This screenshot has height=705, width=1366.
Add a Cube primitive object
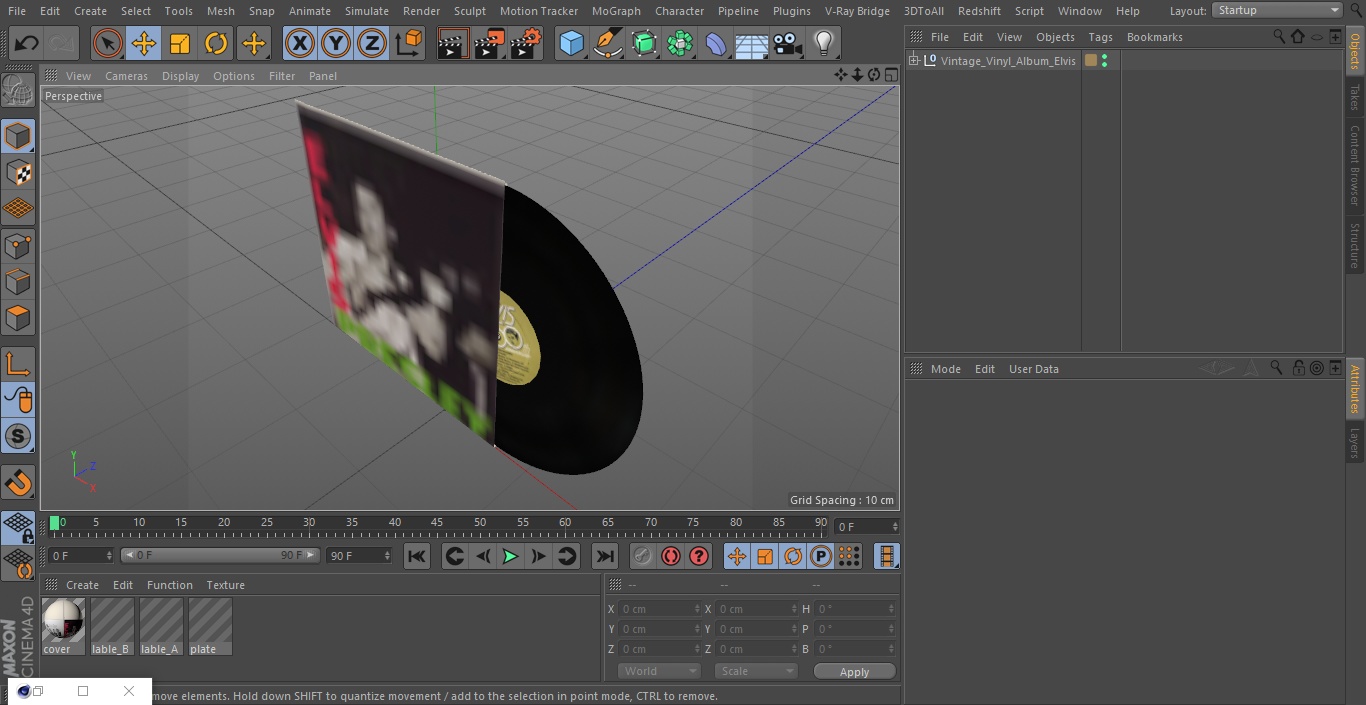pyautogui.click(x=571, y=44)
